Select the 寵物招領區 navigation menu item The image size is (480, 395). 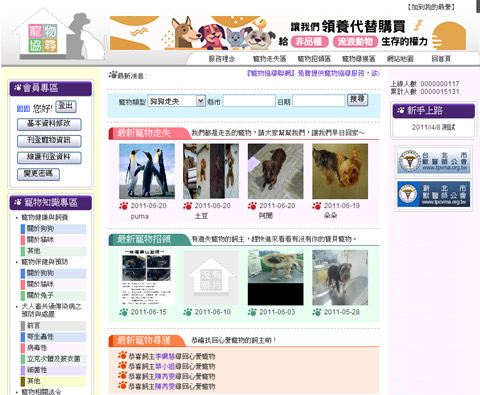[314, 59]
